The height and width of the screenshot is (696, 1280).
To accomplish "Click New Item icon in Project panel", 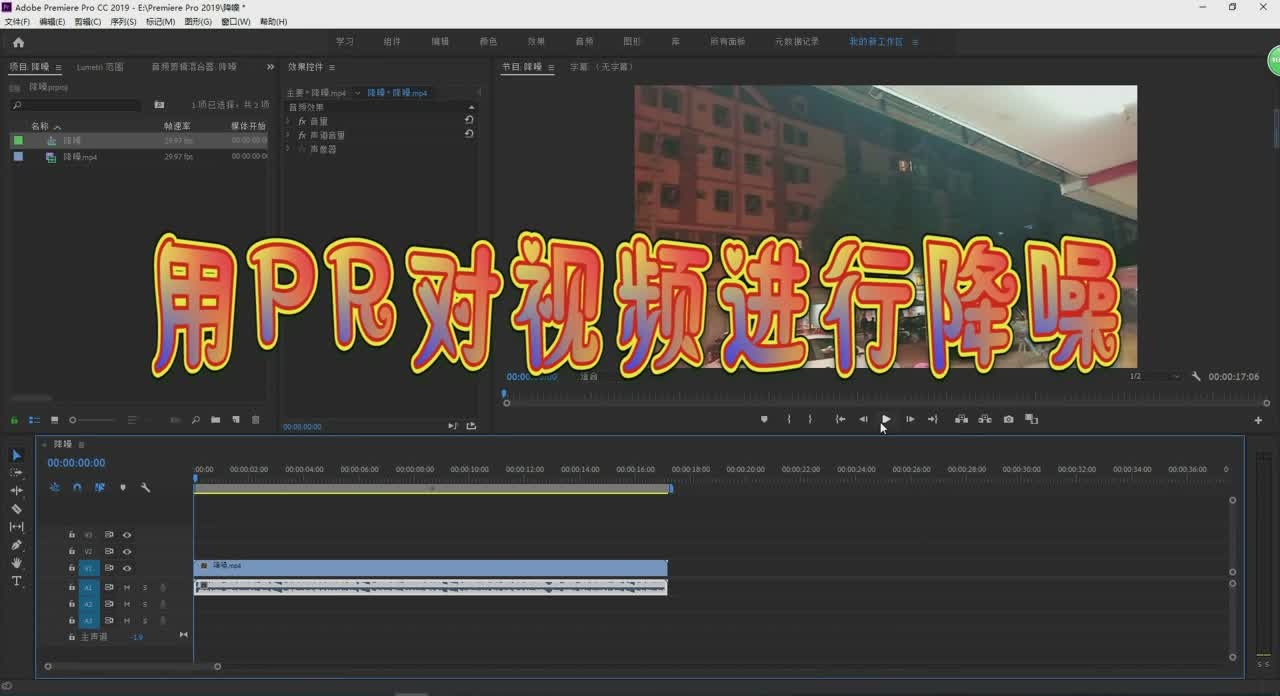I will 236,420.
